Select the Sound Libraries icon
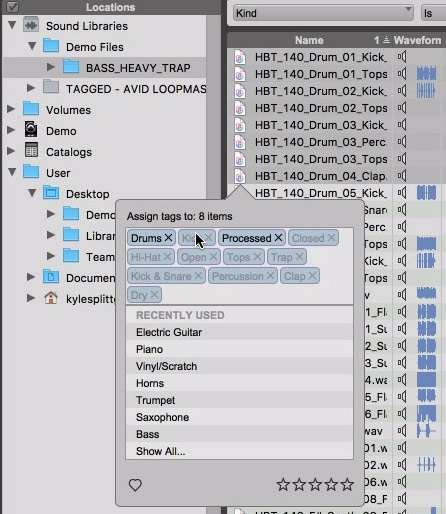446x514 pixels. (31, 25)
